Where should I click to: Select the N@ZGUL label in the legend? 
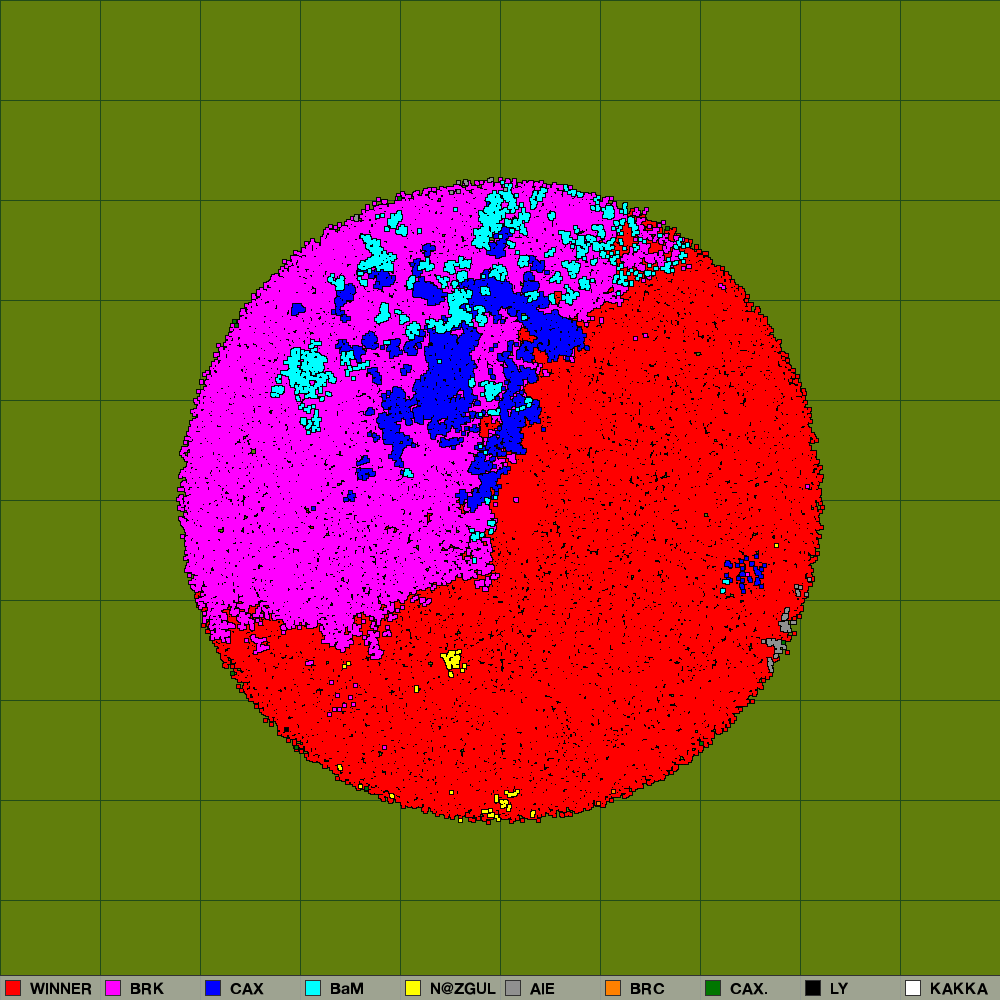pos(462,988)
